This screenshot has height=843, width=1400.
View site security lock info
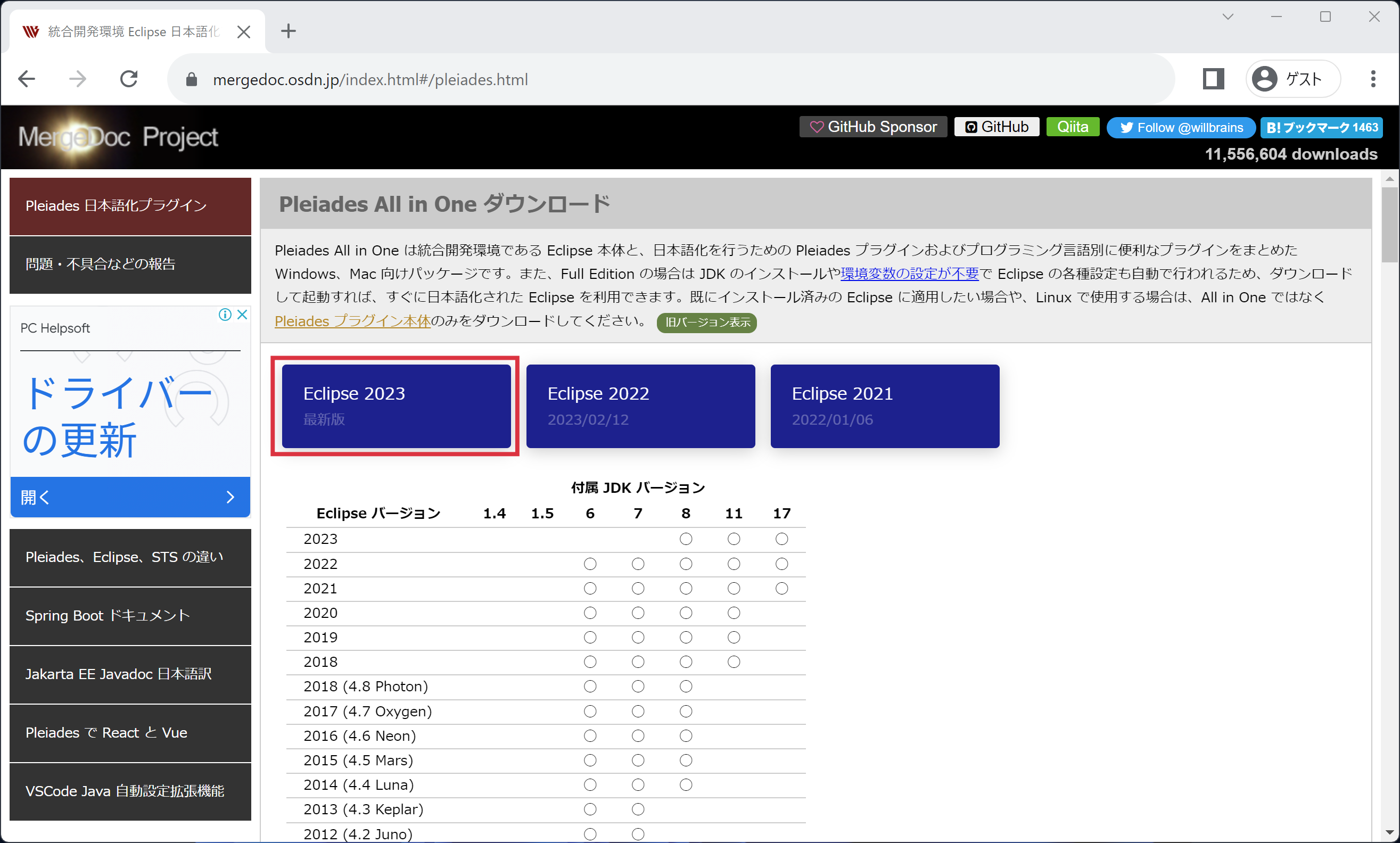(x=192, y=79)
